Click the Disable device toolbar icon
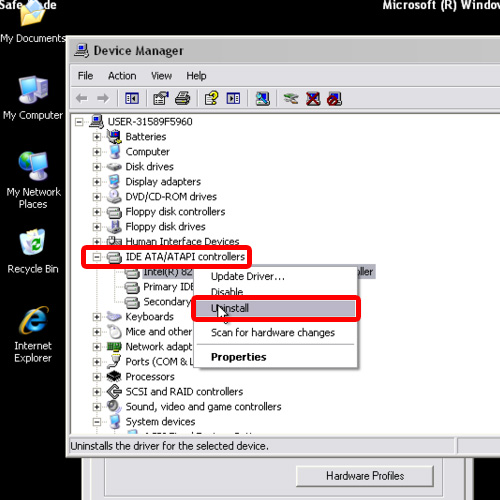500x500 pixels. click(335, 98)
